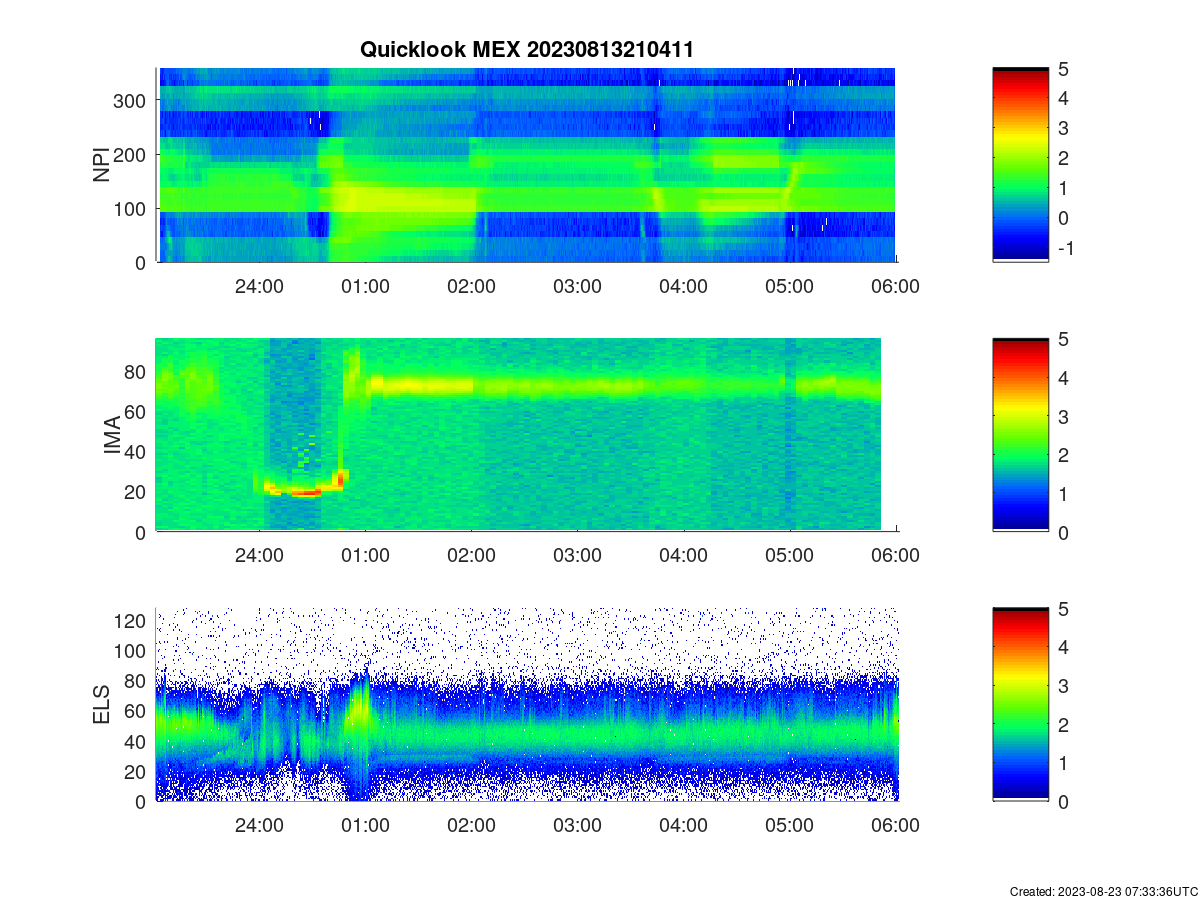Image resolution: width=1200 pixels, height=900 pixels.
Task: Click the IMA panel colorbar
Action: coord(1020,435)
